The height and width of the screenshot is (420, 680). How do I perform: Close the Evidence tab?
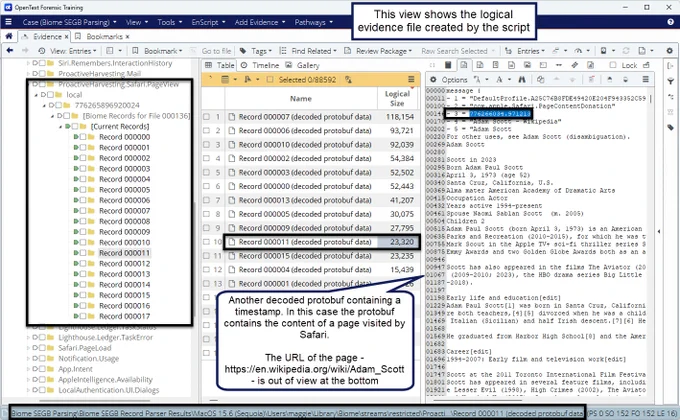coord(66,36)
